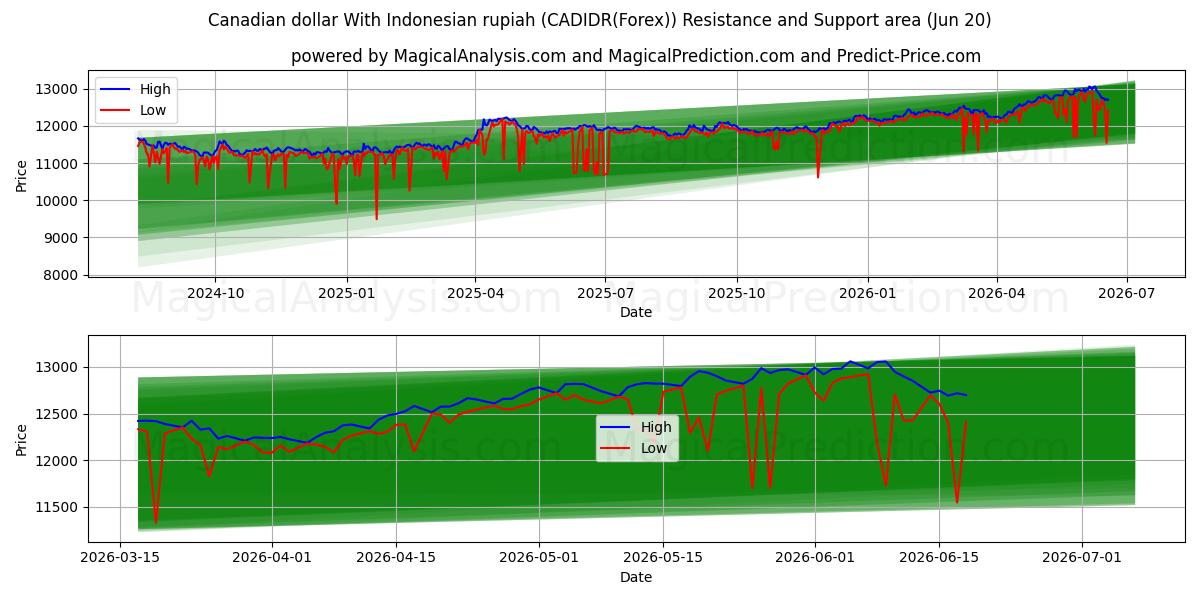Click 'High' in the bottom chart legend
Image resolution: width=1200 pixels, height=600 pixels.
[x=656, y=427]
